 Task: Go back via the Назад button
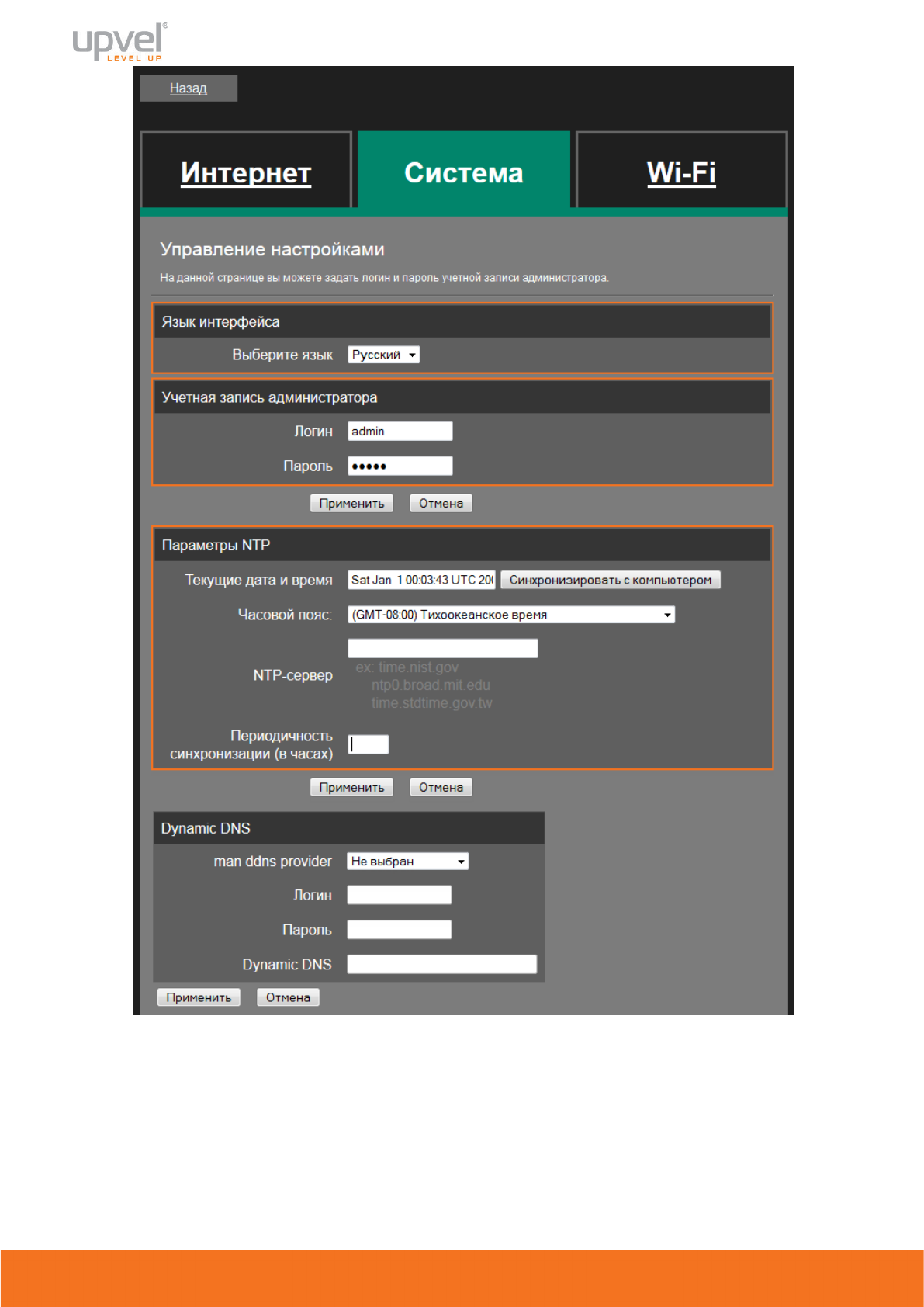(x=189, y=88)
